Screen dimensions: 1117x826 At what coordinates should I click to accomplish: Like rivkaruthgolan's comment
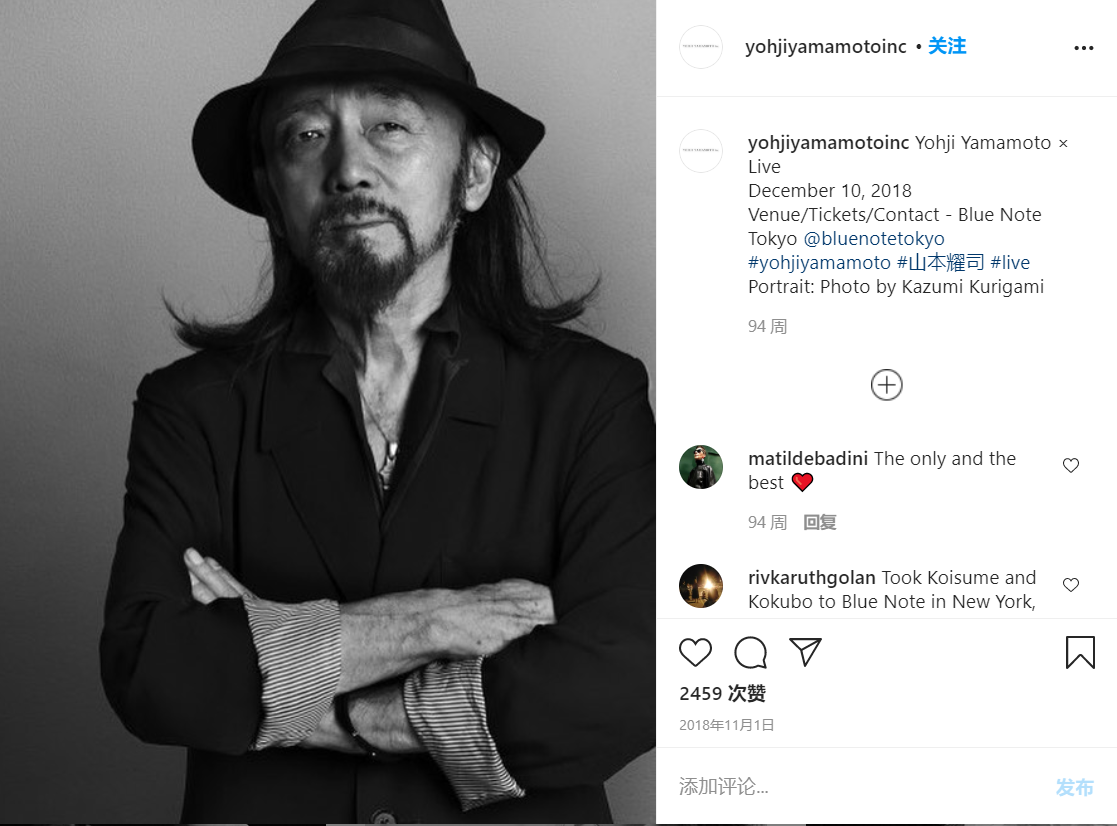click(1071, 585)
